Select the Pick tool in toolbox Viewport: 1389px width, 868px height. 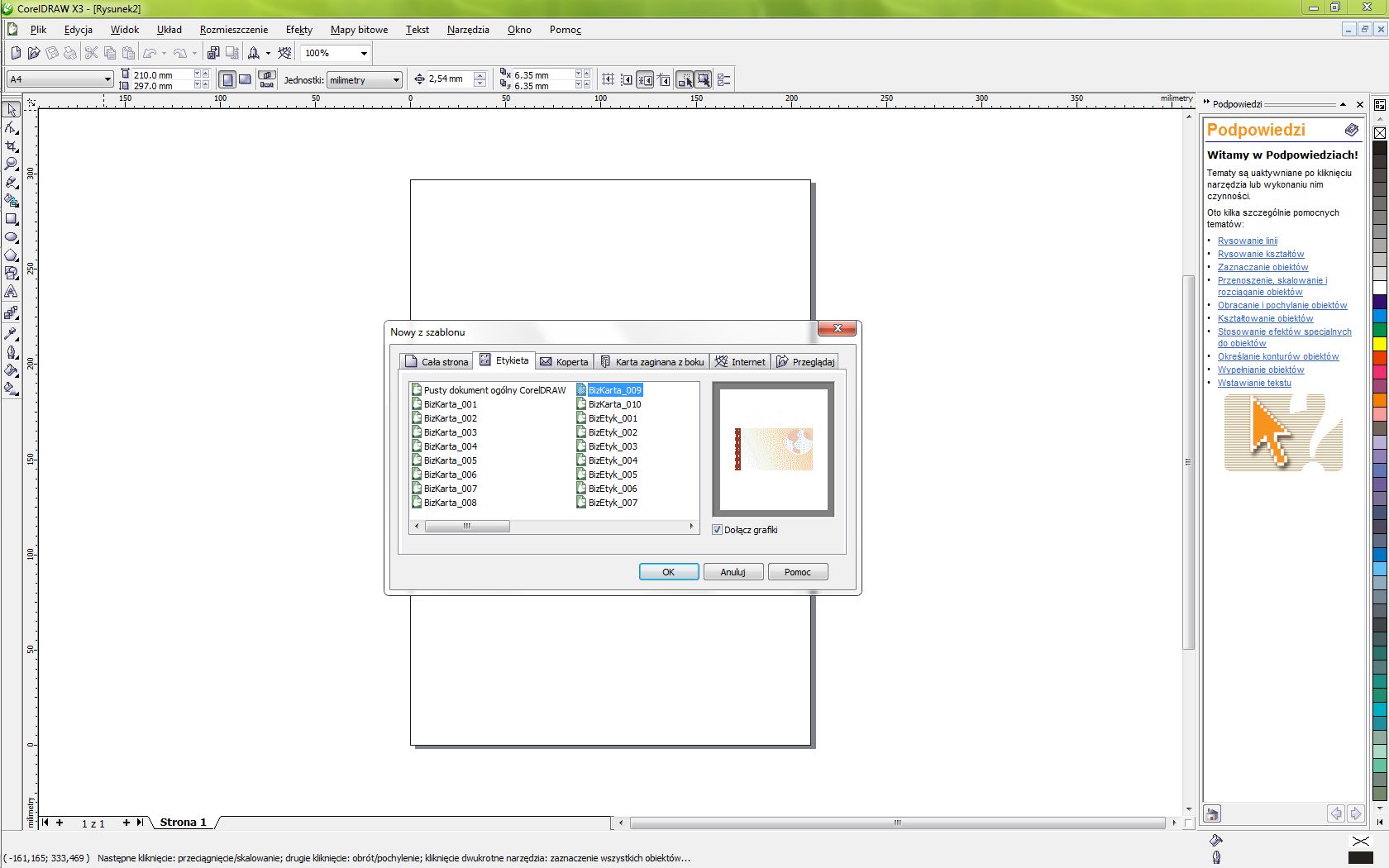(12, 110)
